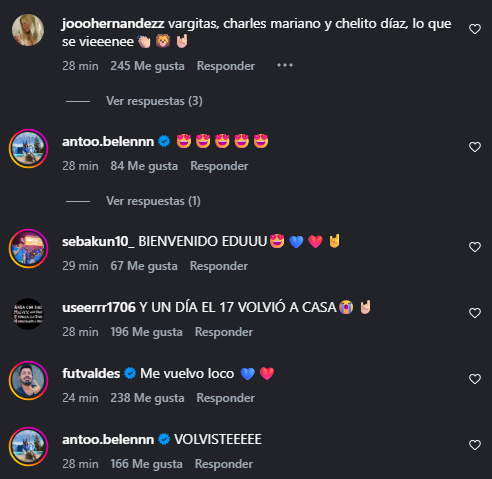Open sebakun10_'s story avatar
The width and height of the screenshot is (492, 479).
point(28,248)
